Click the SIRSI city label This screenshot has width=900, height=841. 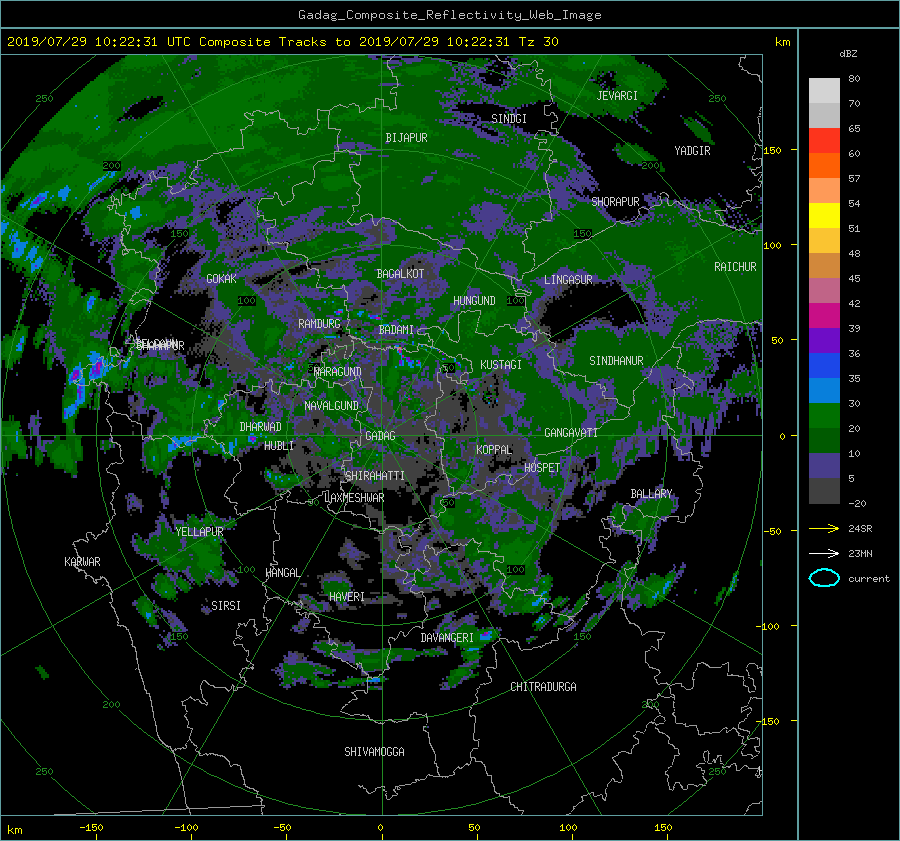click(x=226, y=606)
